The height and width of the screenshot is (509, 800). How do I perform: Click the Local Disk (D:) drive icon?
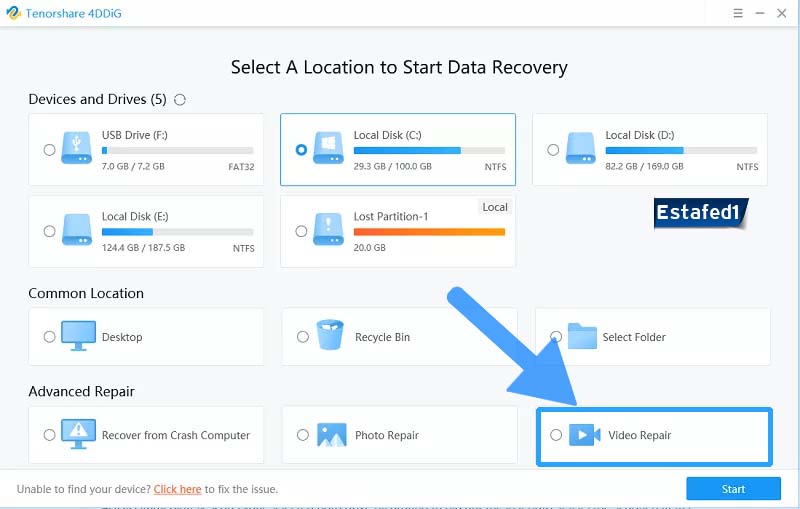click(582, 148)
